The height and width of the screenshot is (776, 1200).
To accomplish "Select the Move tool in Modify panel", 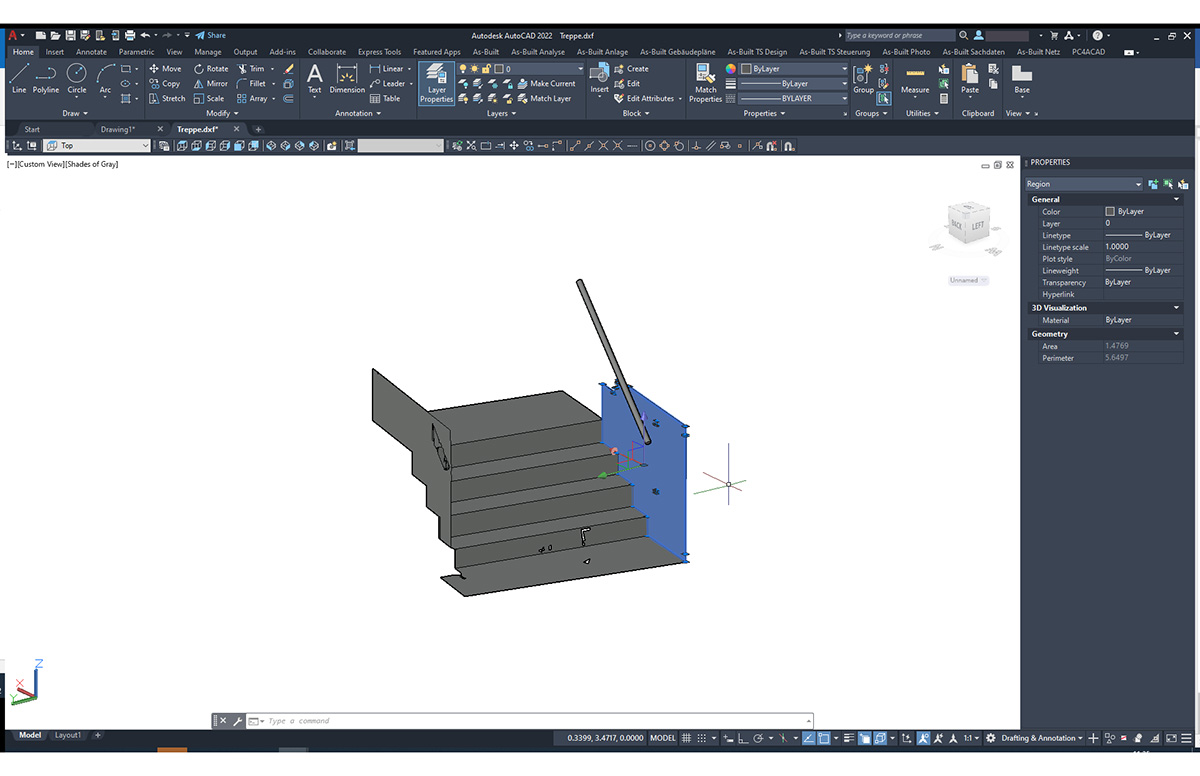I will [x=165, y=69].
